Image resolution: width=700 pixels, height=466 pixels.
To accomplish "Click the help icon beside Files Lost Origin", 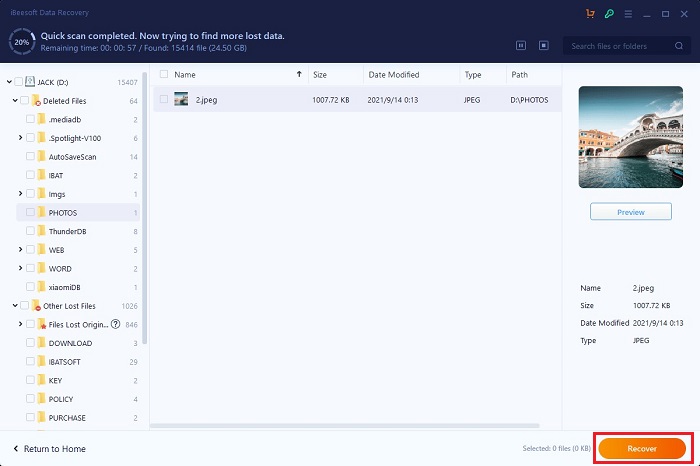I will [115, 324].
